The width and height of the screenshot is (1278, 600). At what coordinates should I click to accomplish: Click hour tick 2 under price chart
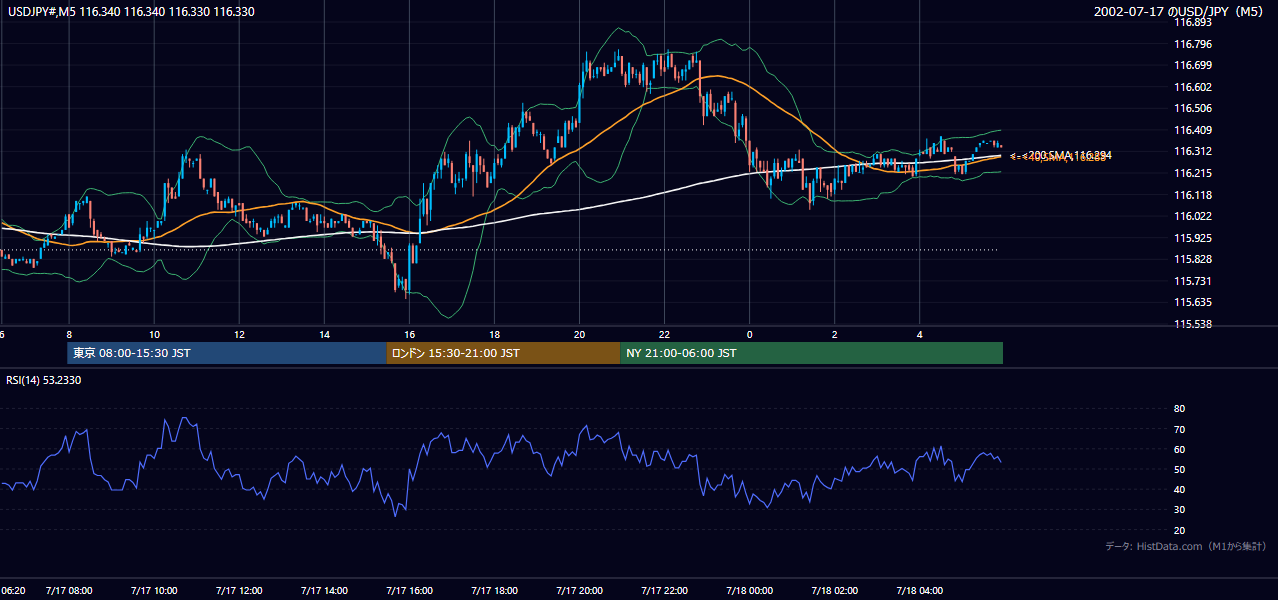click(834, 334)
